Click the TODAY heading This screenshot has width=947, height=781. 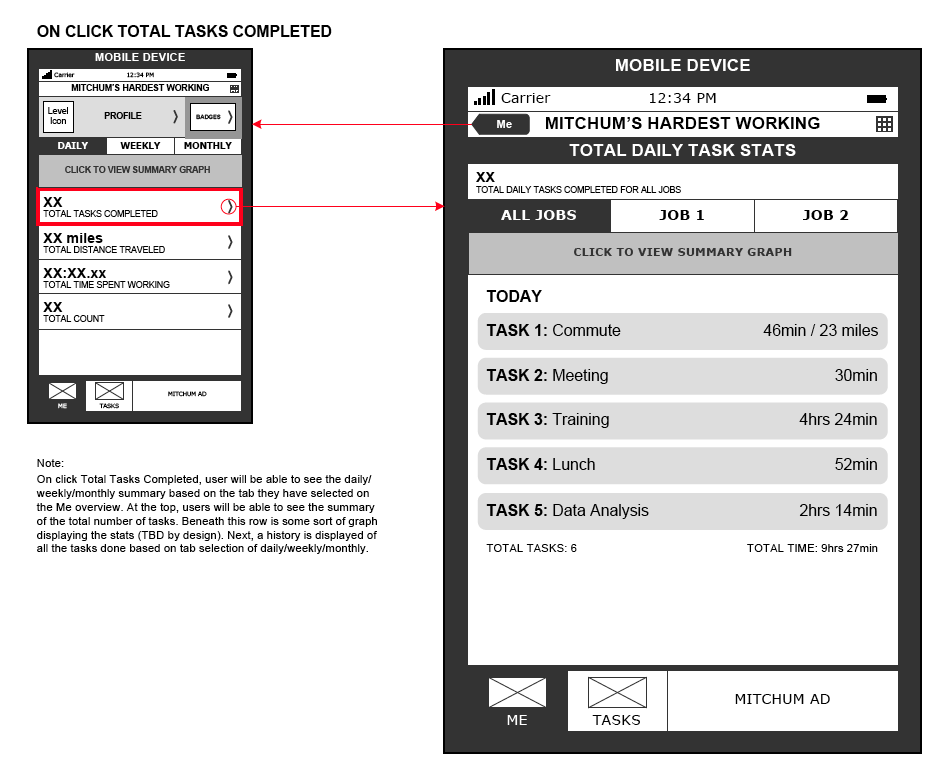(514, 297)
